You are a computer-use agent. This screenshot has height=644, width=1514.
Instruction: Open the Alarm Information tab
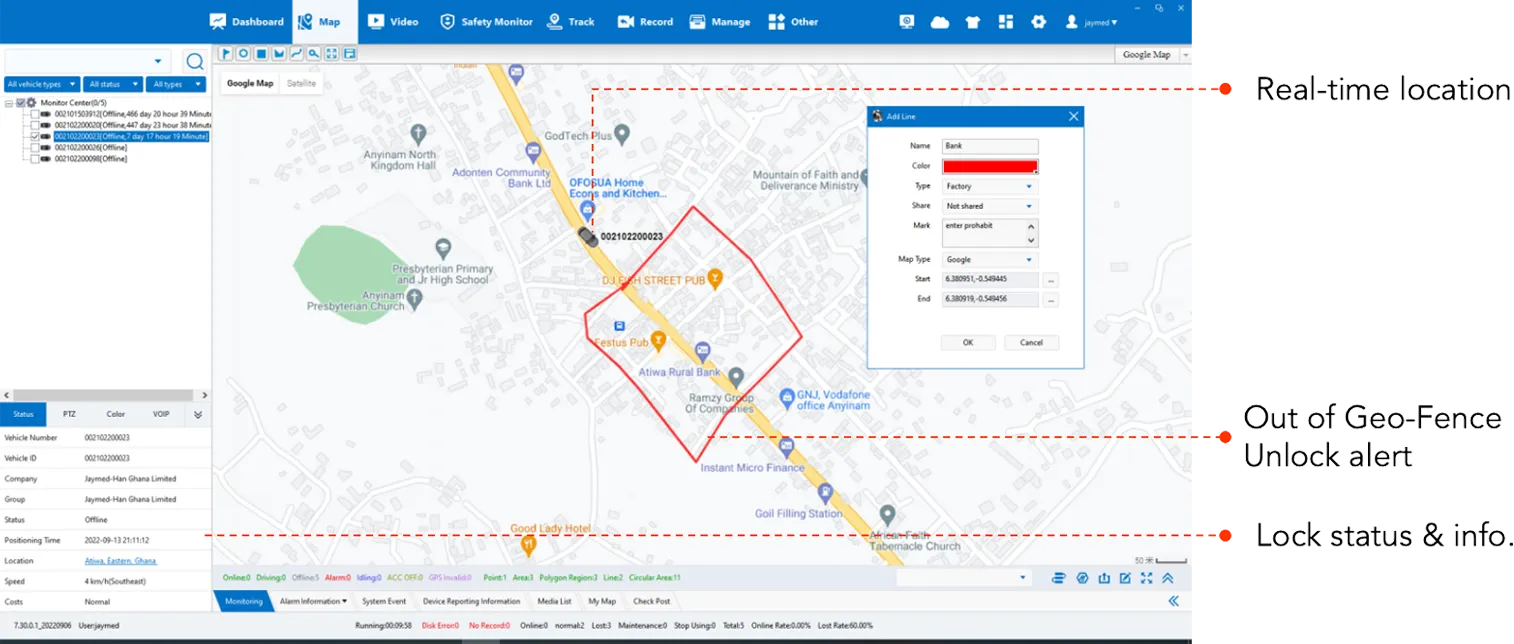(313, 601)
